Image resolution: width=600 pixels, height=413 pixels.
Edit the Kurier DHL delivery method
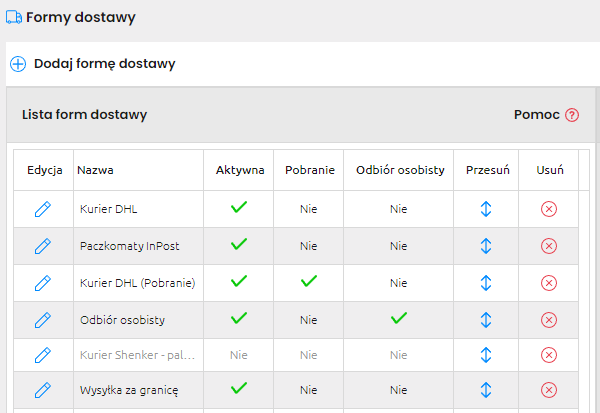pos(42,209)
